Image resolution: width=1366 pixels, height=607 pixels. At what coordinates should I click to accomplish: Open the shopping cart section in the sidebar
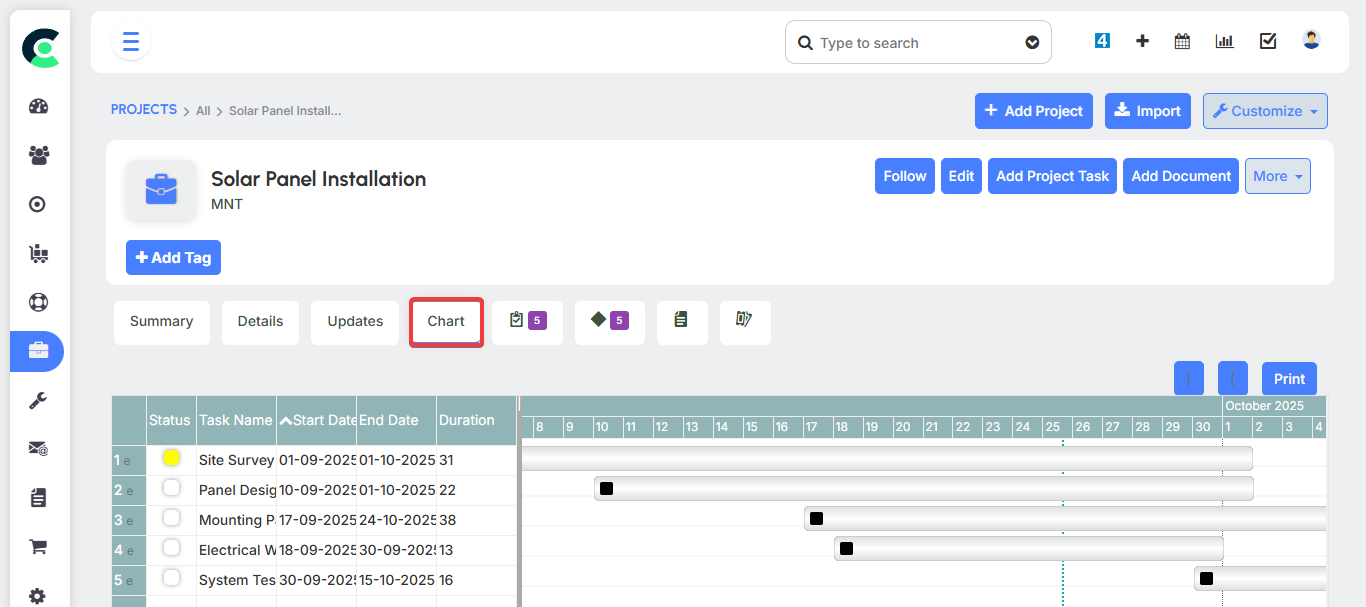37,546
